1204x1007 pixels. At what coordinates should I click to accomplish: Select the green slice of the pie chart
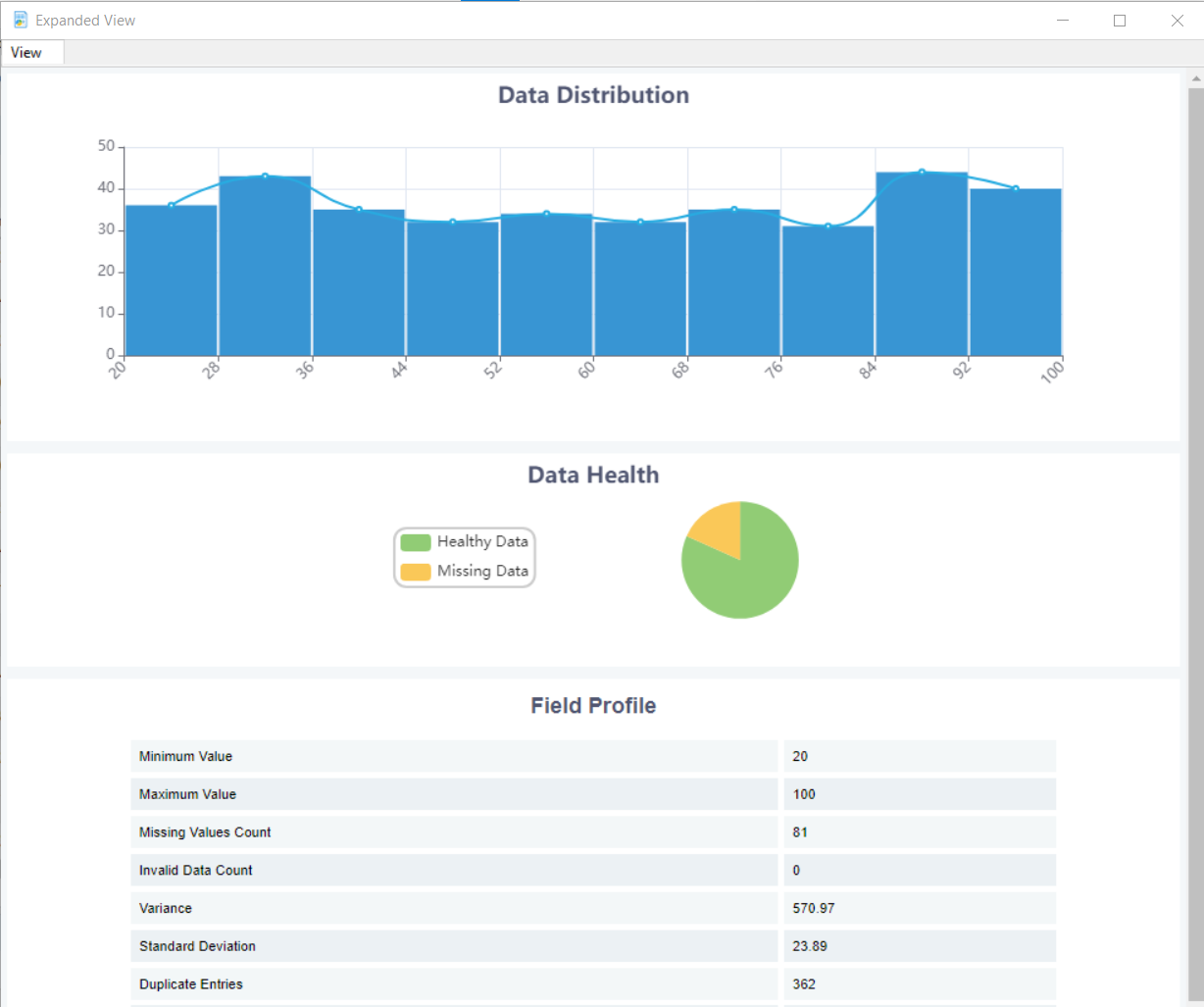pos(745,579)
